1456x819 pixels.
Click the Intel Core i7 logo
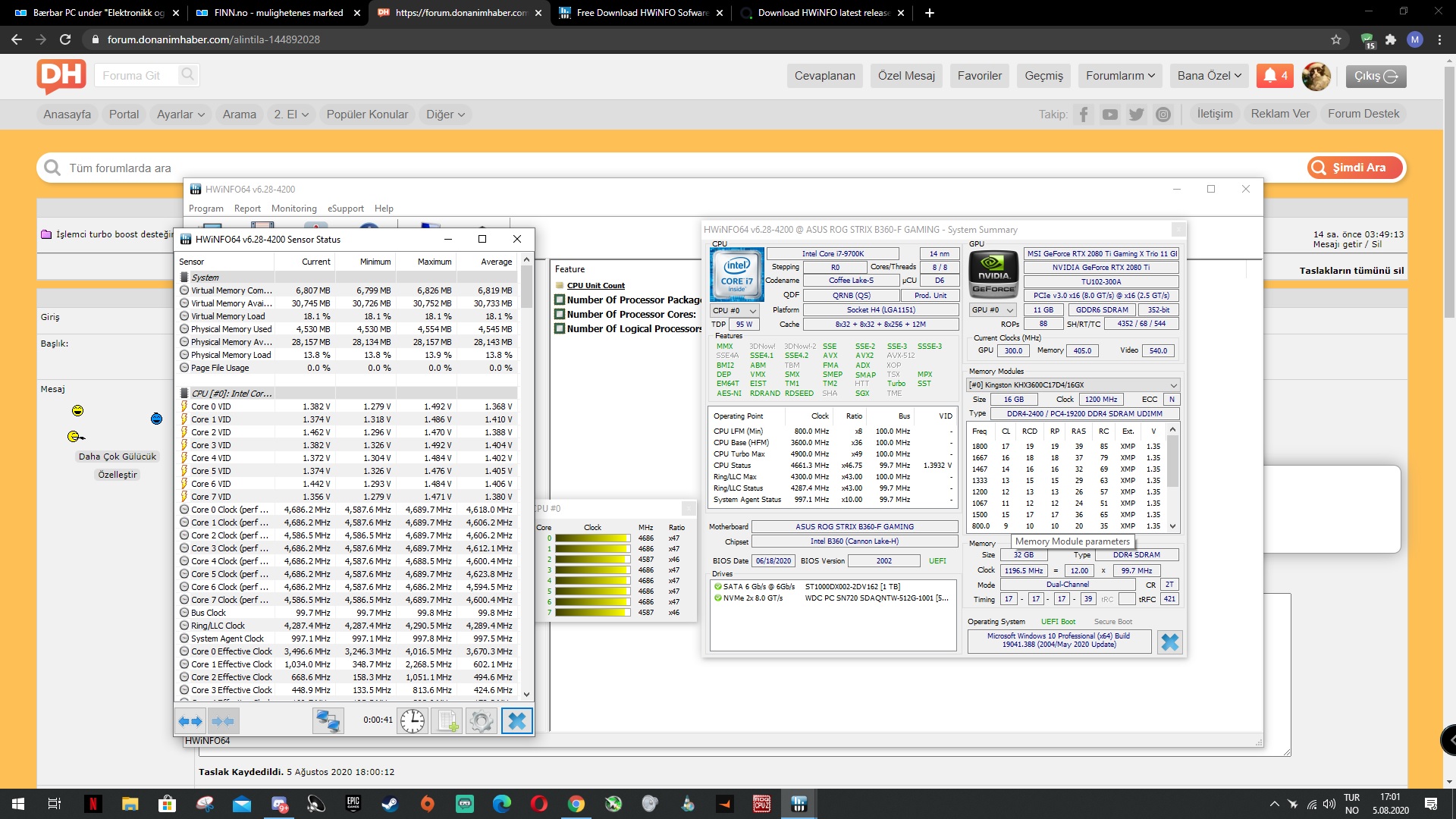point(736,274)
